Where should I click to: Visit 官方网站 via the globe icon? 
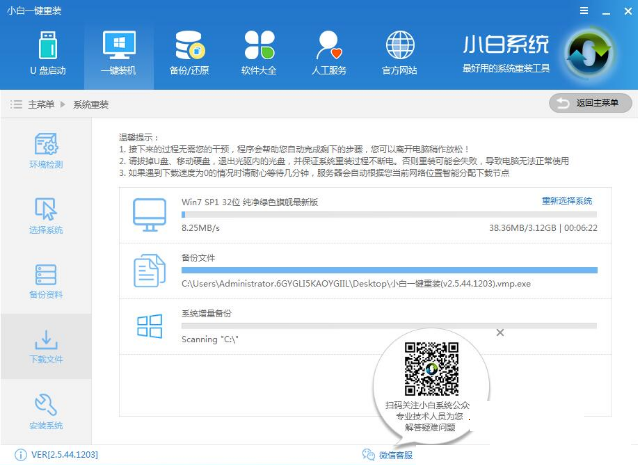400,53
